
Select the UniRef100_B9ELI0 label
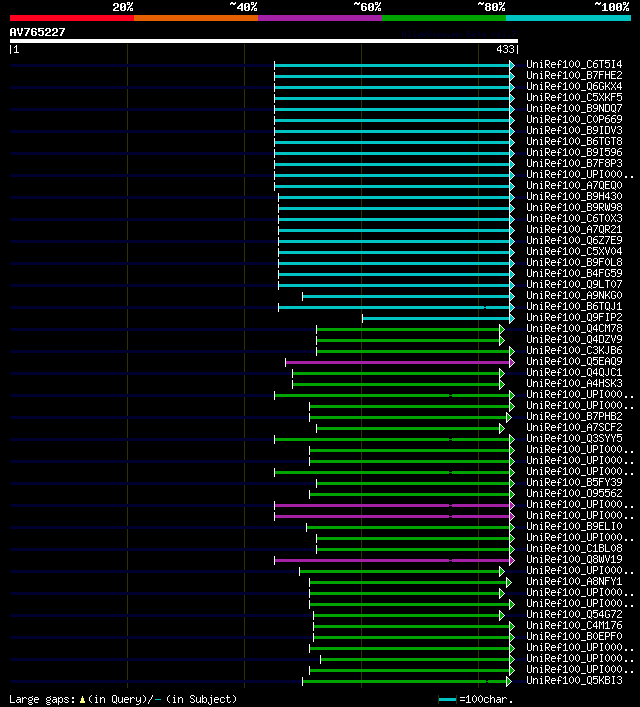pyautogui.click(x=574, y=526)
